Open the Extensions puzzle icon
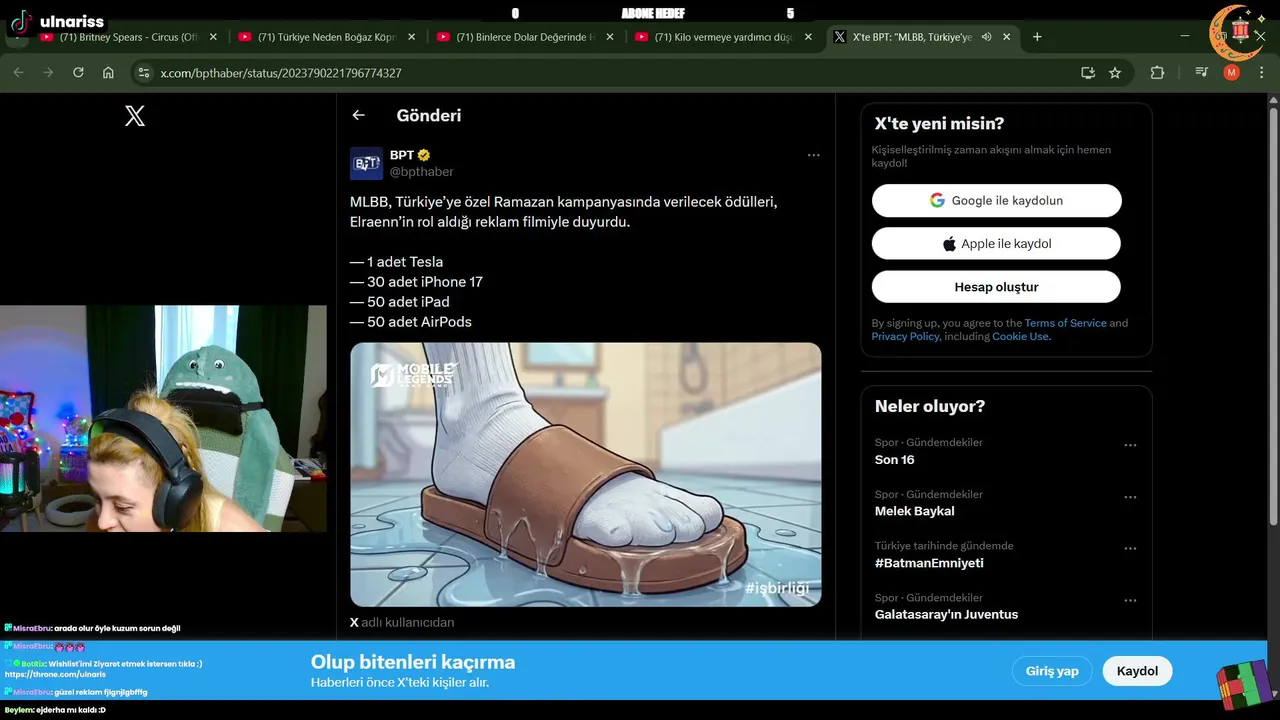The width and height of the screenshot is (1280, 720). click(1157, 72)
